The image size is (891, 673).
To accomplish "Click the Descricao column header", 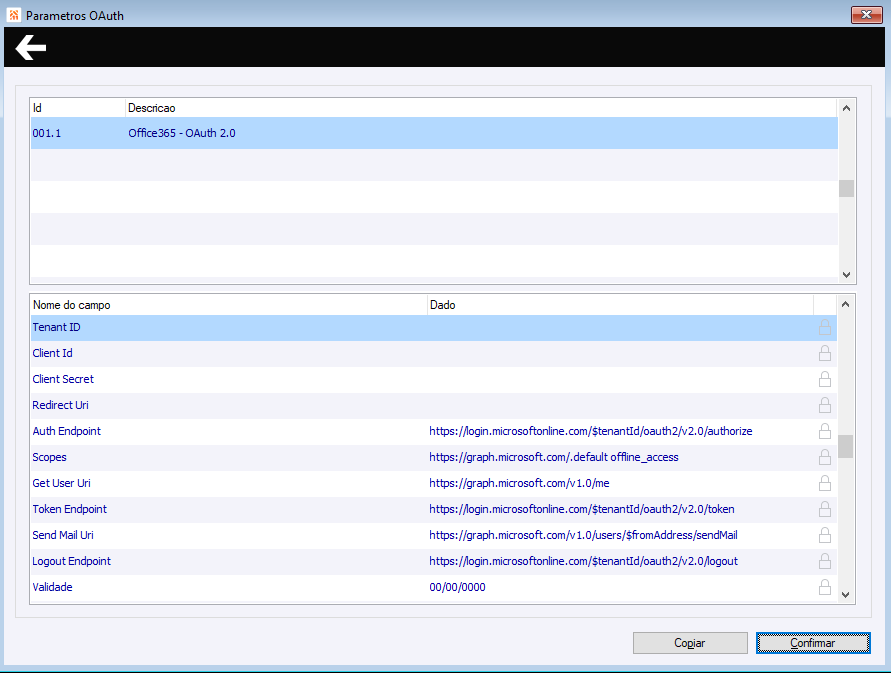I will (x=481, y=108).
